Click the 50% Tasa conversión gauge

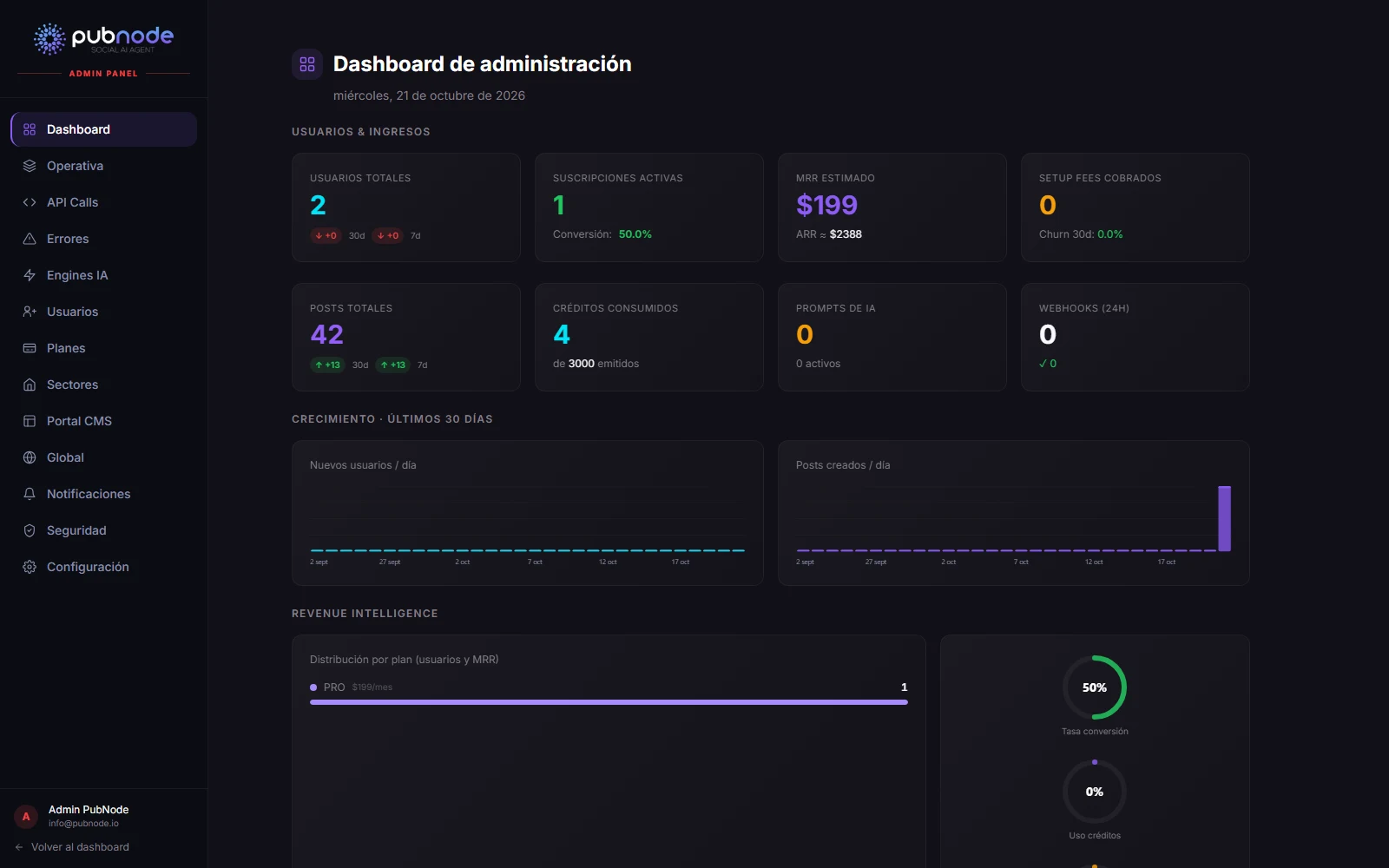[1095, 687]
